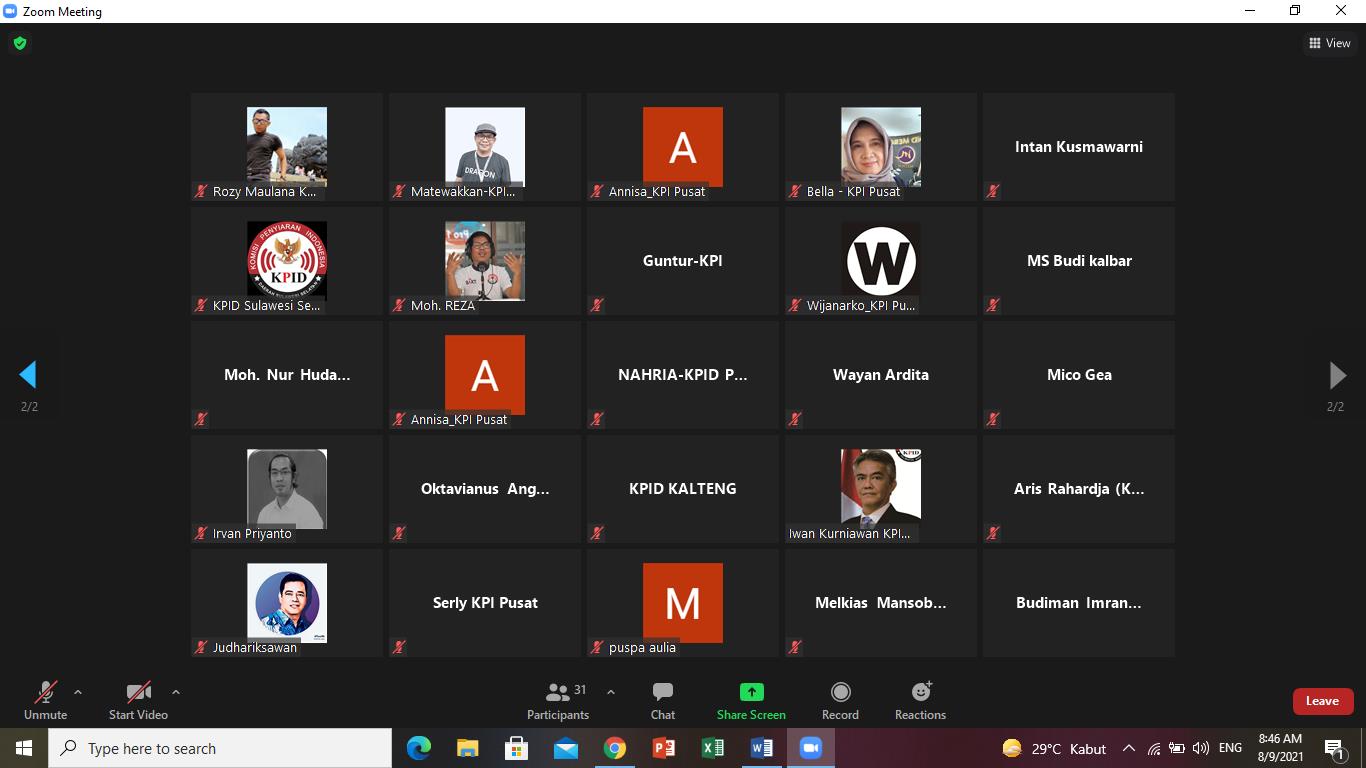Select the KPID Sulawesi participant tile
The width and height of the screenshot is (1366, 768).
click(x=287, y=261)
